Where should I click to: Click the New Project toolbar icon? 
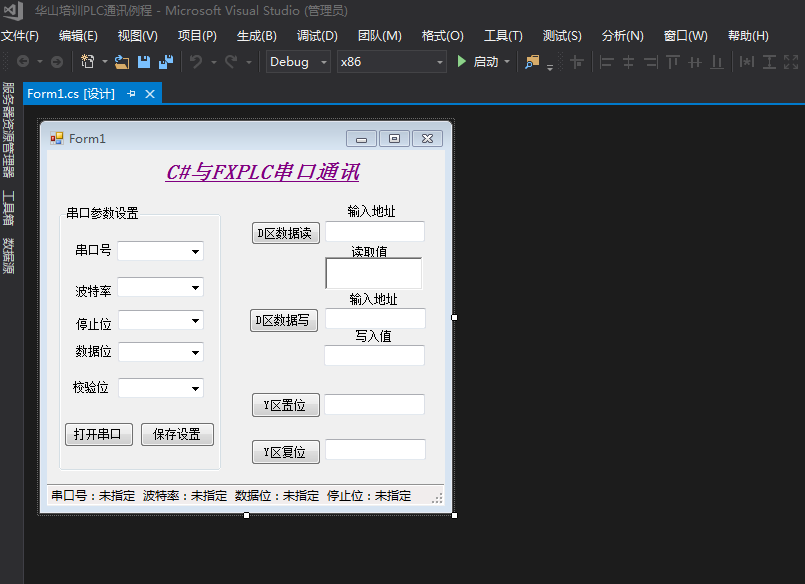88,62
